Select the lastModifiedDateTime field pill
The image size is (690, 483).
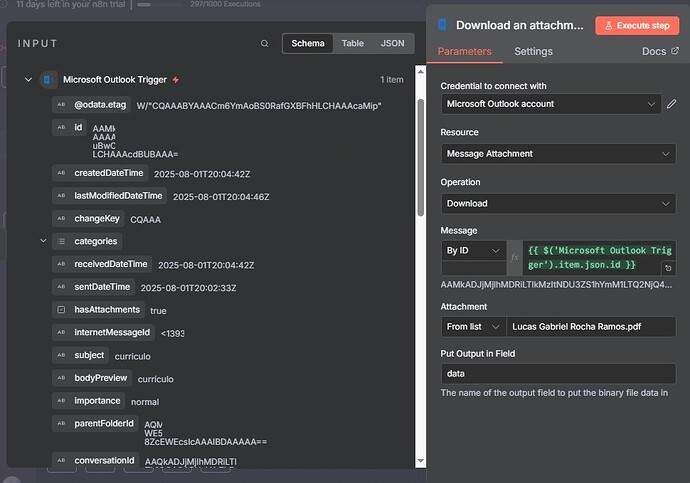click(x=110, y=196)
